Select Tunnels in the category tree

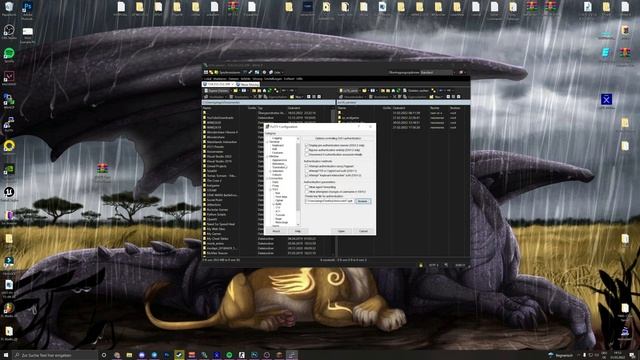(280, 215)
